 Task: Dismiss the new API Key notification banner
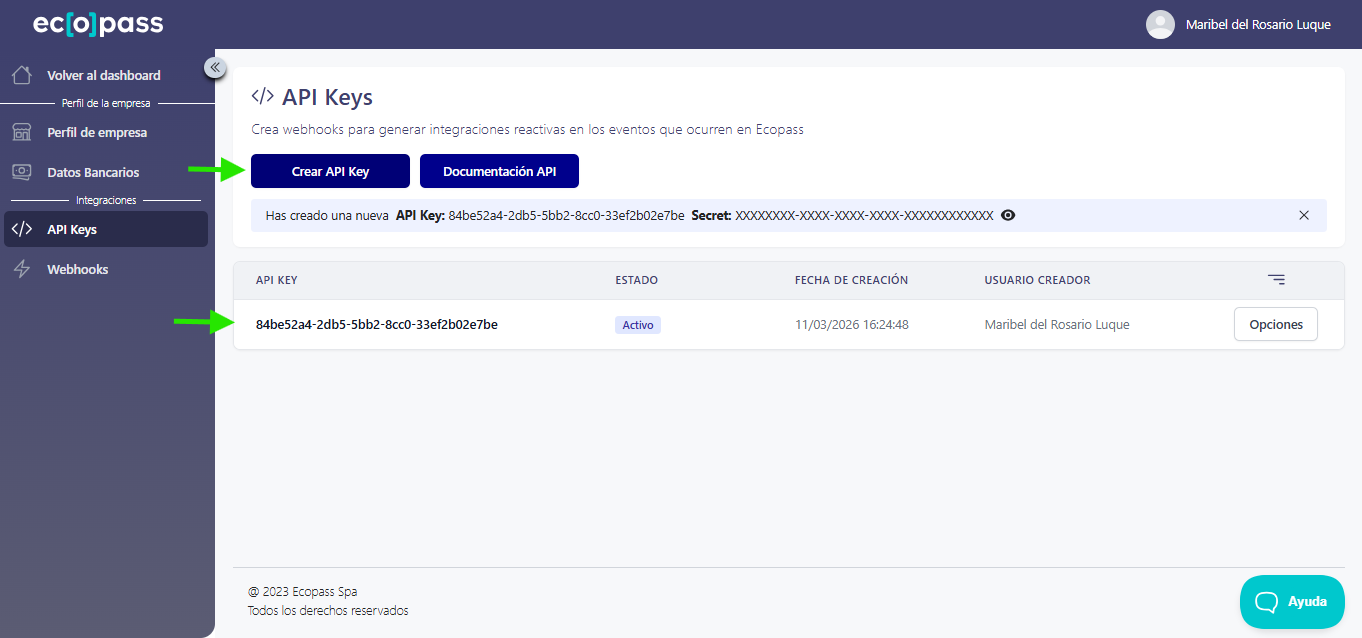point(1304,214)
